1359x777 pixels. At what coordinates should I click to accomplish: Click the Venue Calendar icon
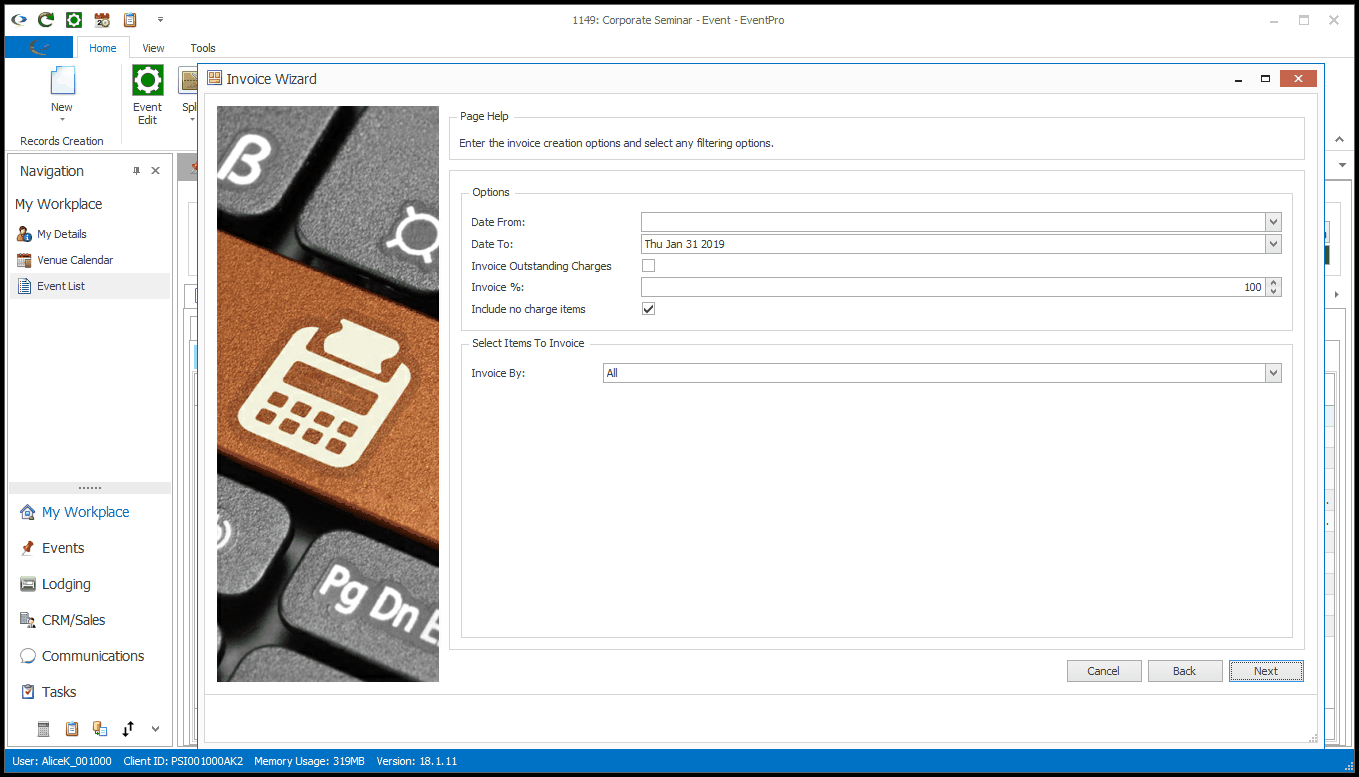24,260
